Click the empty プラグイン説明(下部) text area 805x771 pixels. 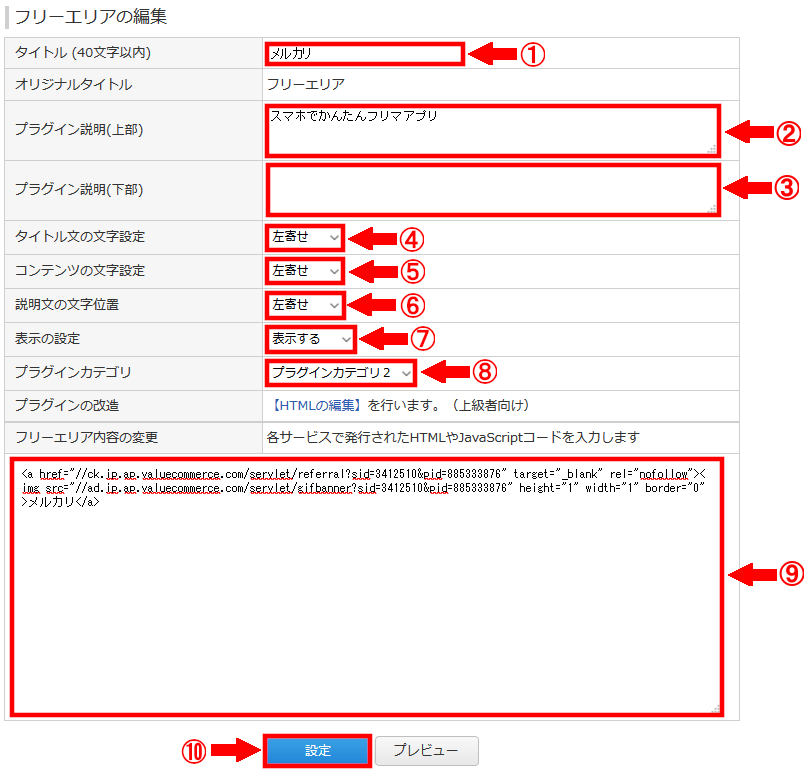pos(493,190)
